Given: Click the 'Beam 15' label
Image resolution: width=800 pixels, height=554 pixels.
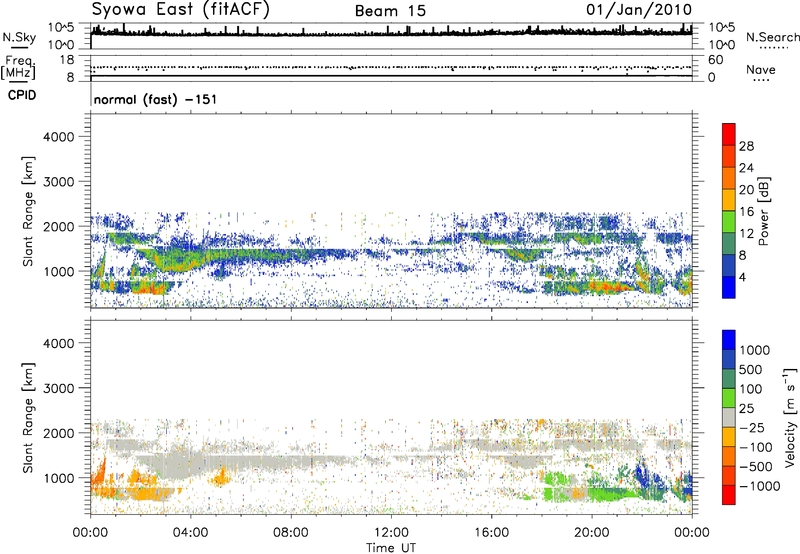Looking at the screenshot, I should tap(390, 11).
